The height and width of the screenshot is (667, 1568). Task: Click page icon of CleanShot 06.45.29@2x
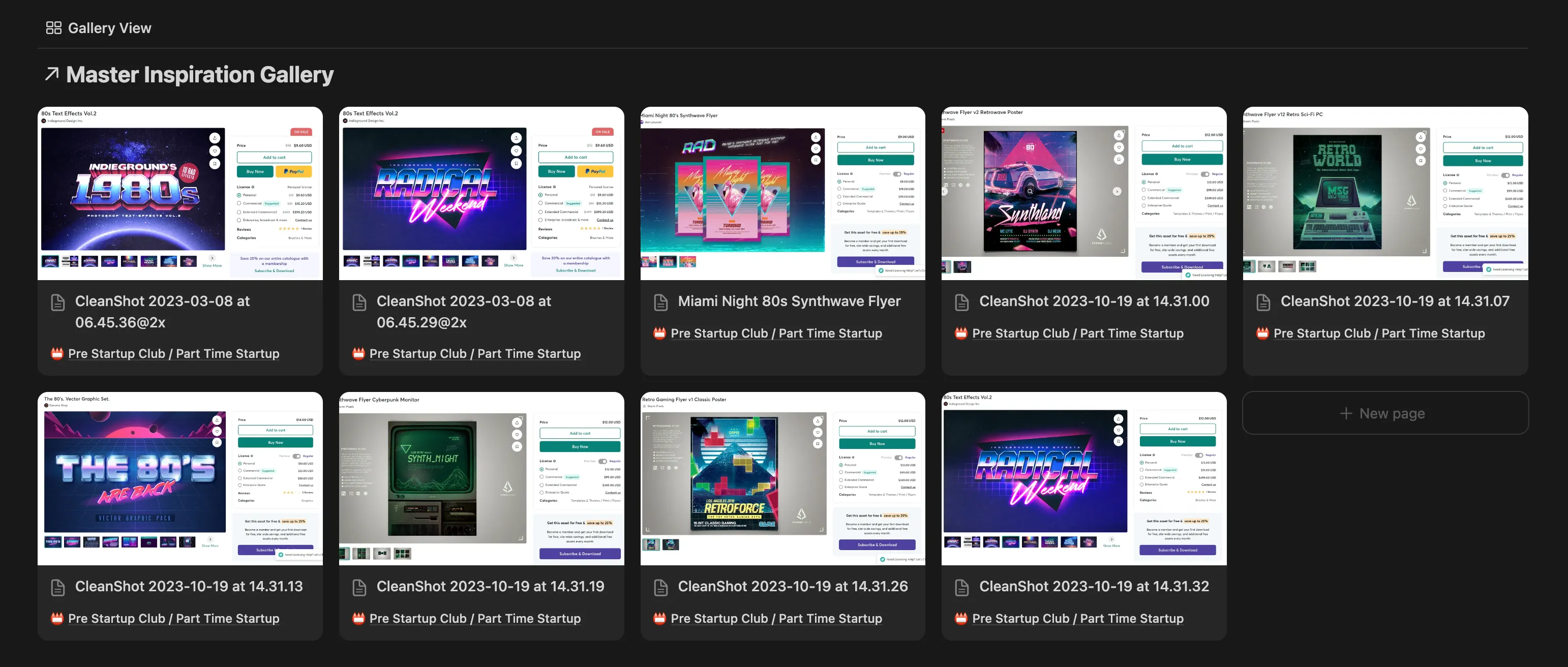pyautogui.click(x=359, y=302)
